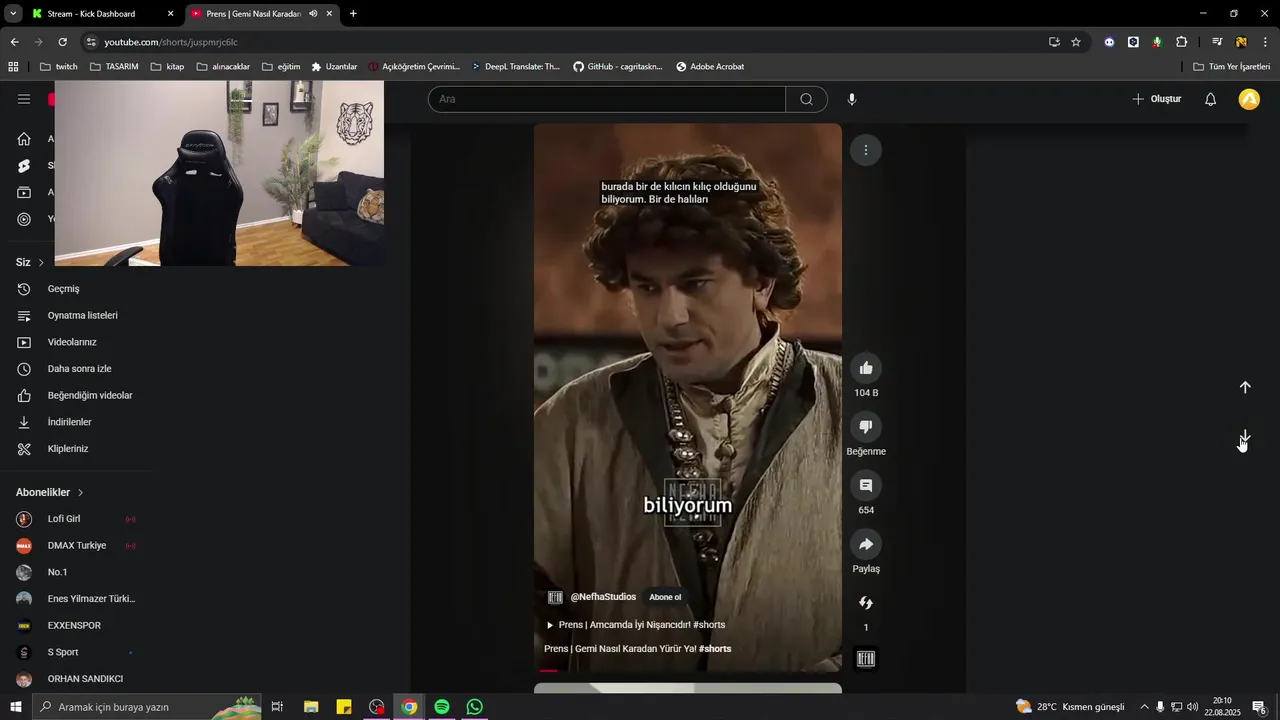The image size is (1280, 720).
Task: Show hidden system tray icons
Action: tap(1144, 707)
